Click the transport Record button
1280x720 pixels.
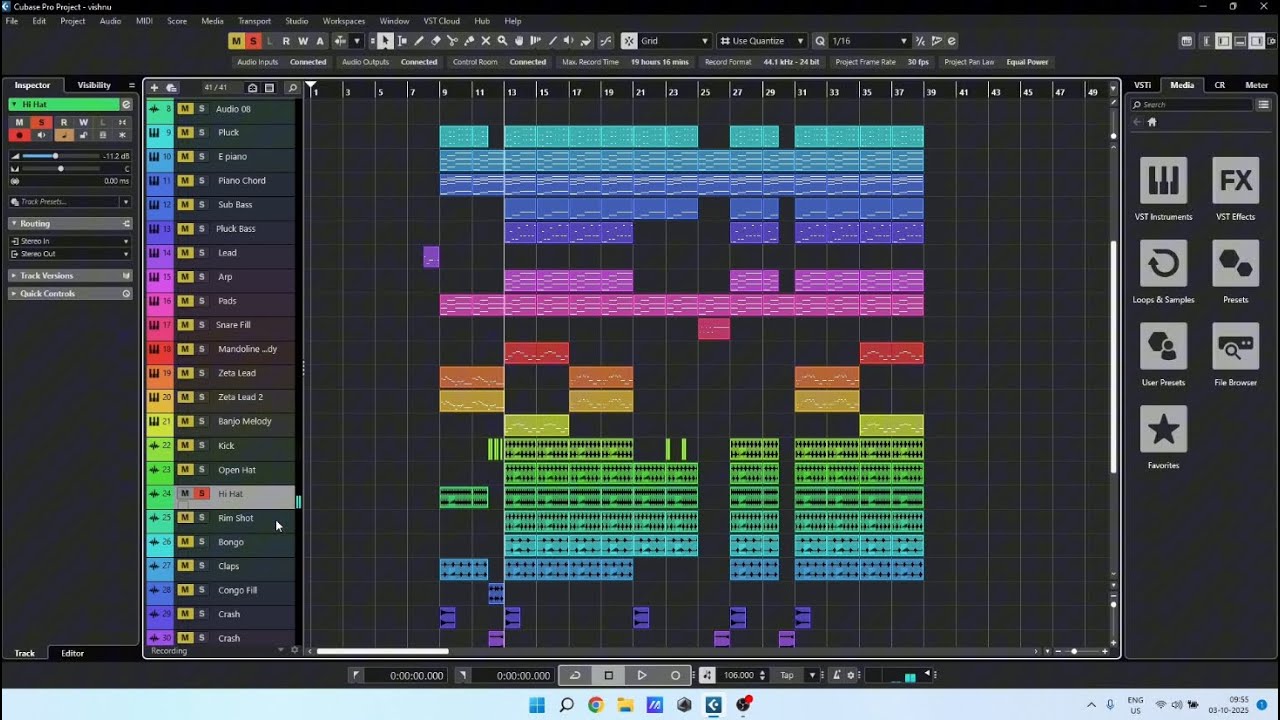(675, 675)
